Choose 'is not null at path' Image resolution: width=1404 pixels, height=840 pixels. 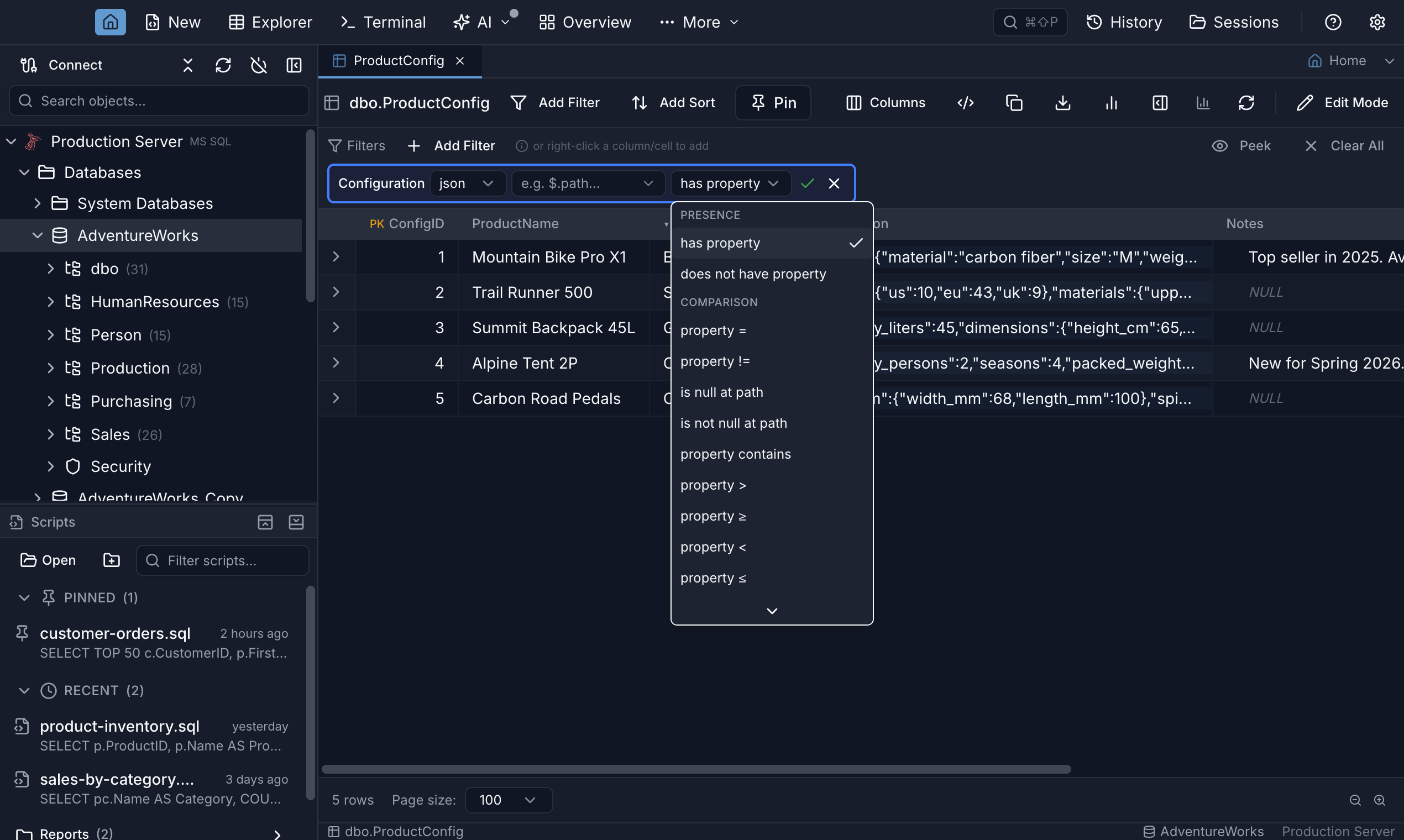(x=771, y=423)
